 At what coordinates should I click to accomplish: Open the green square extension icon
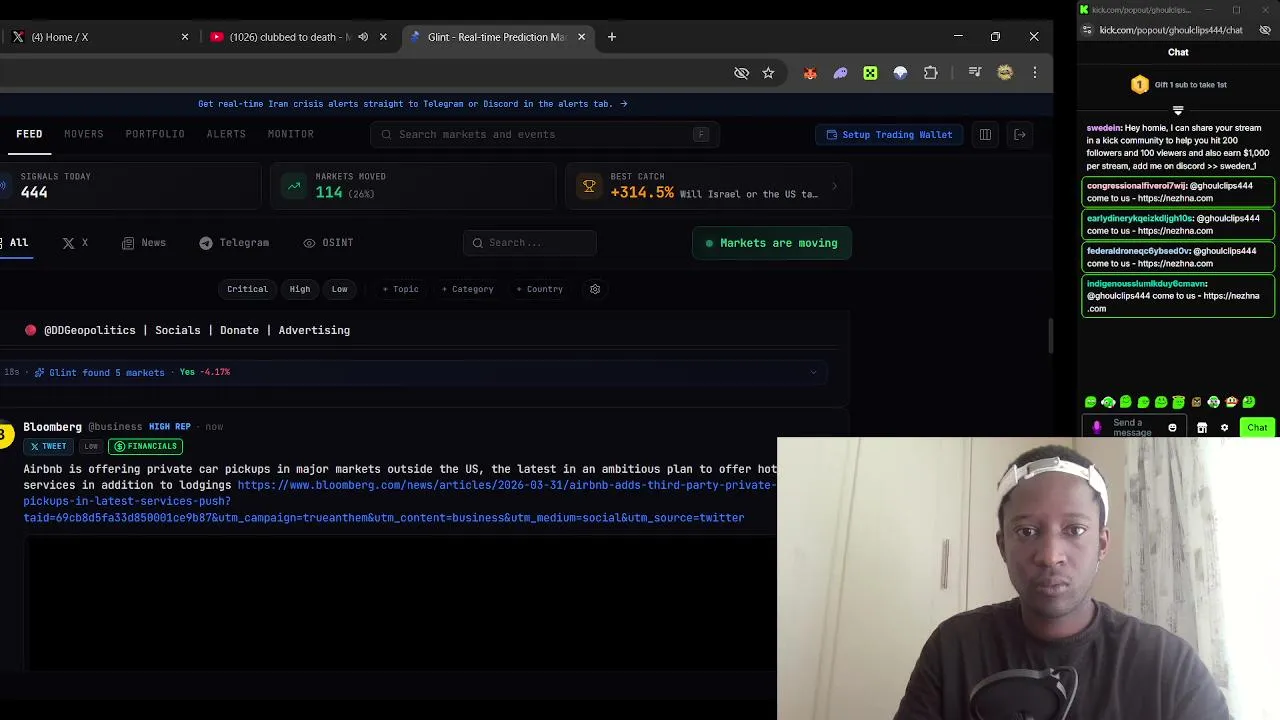[870, 73]
